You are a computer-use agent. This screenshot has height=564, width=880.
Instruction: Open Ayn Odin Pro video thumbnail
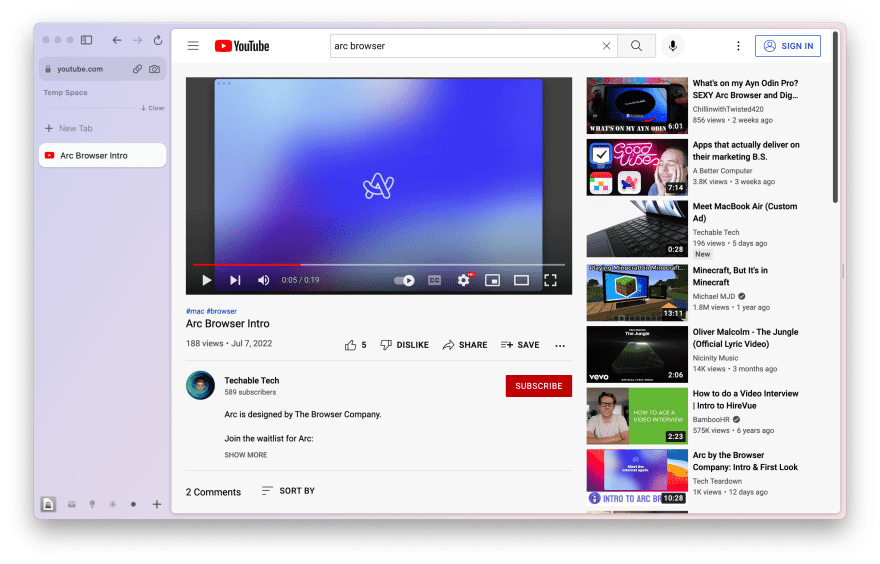[x=637, y=106]
